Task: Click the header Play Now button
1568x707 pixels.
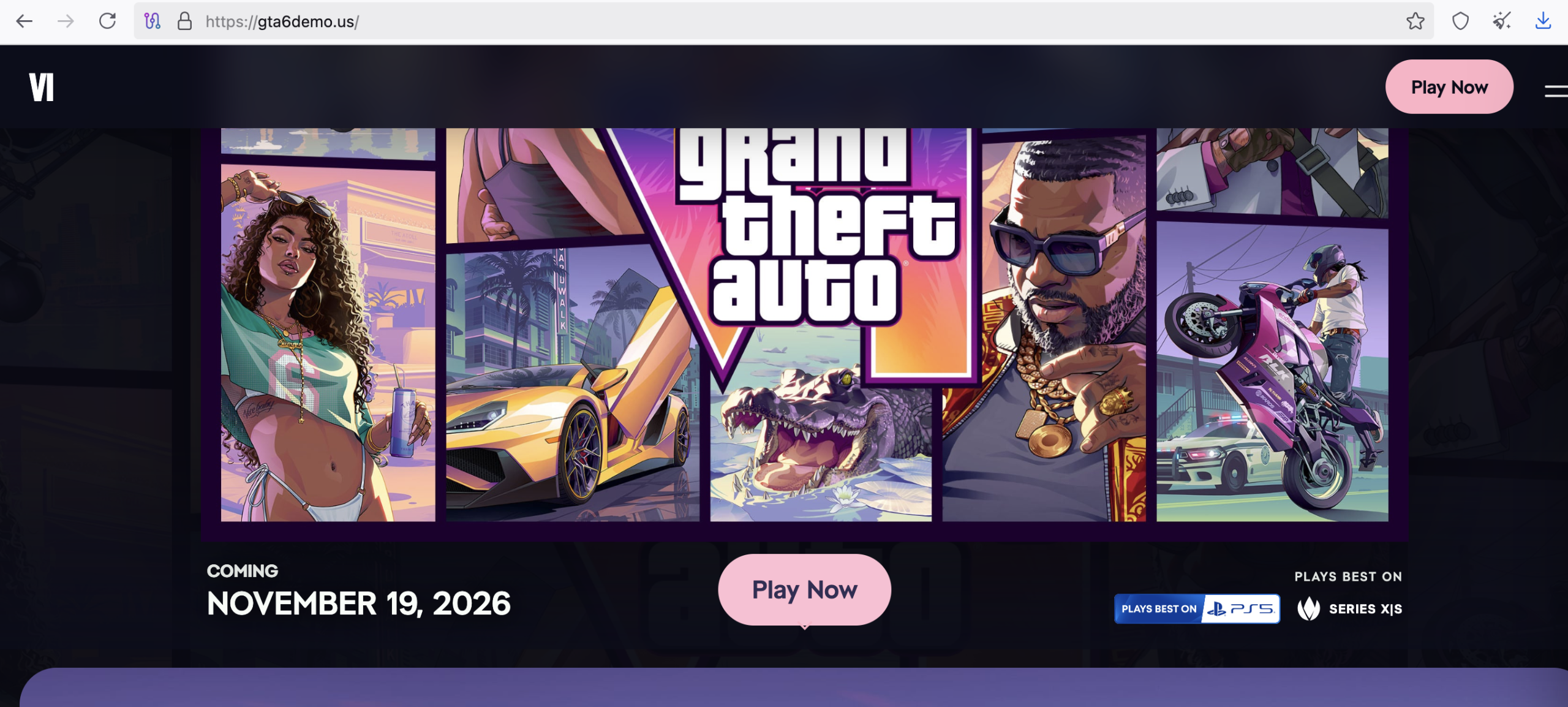Action: click(x=1449, y=86)
